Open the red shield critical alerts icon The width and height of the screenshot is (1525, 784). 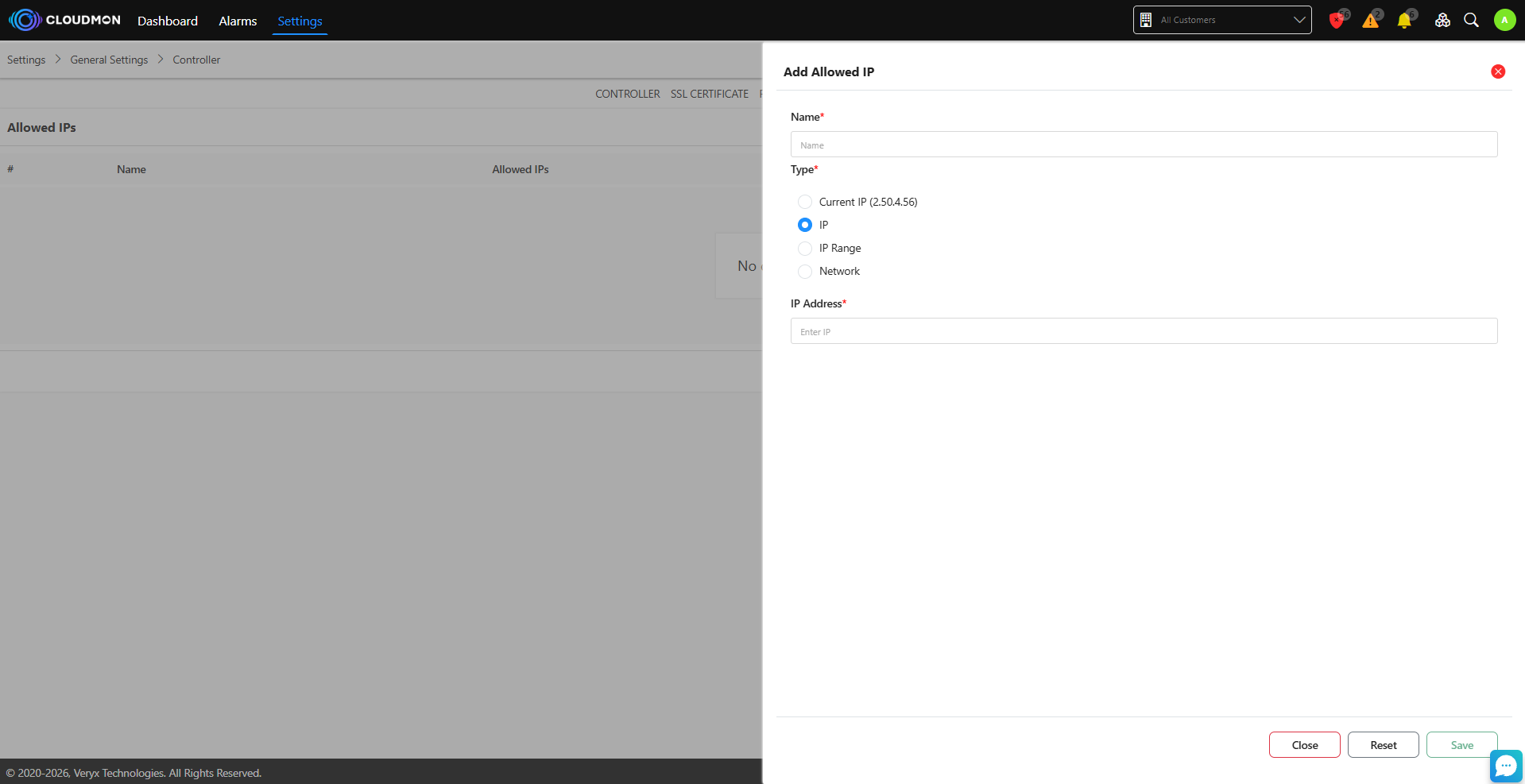pos(1336,21)
